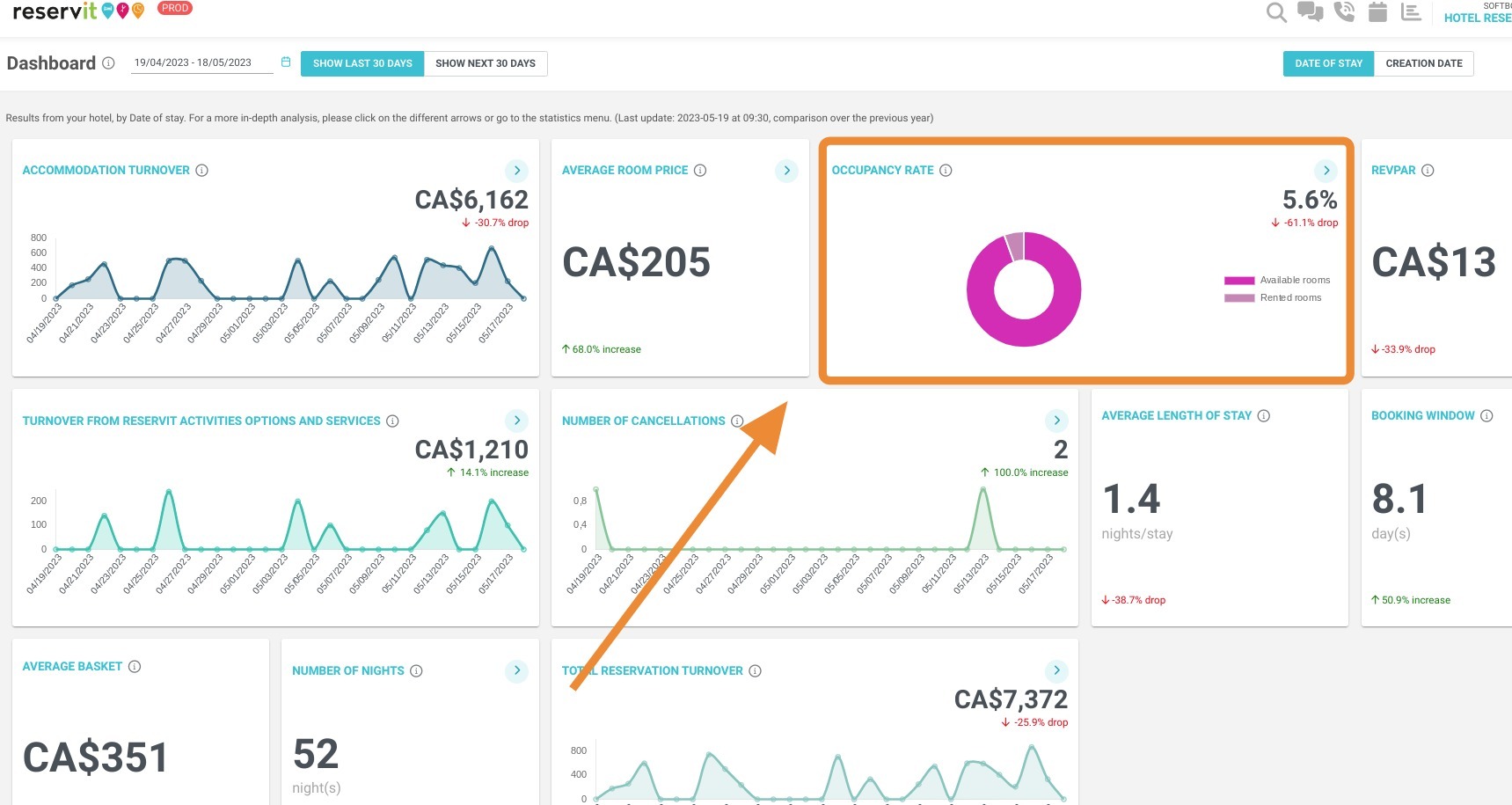
Task: Click the -61.1% drop indicator
Action: 1304,223
